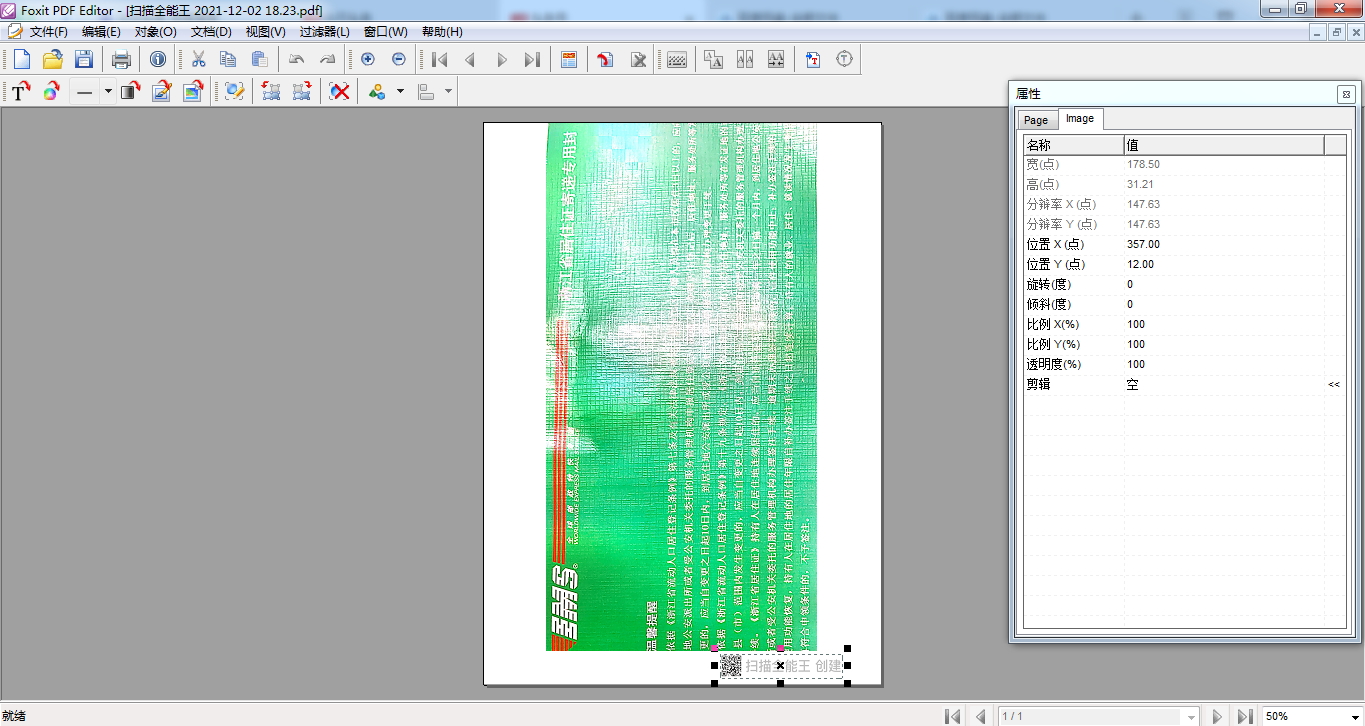
Task: Click the align objects icon
Action: 426,91
